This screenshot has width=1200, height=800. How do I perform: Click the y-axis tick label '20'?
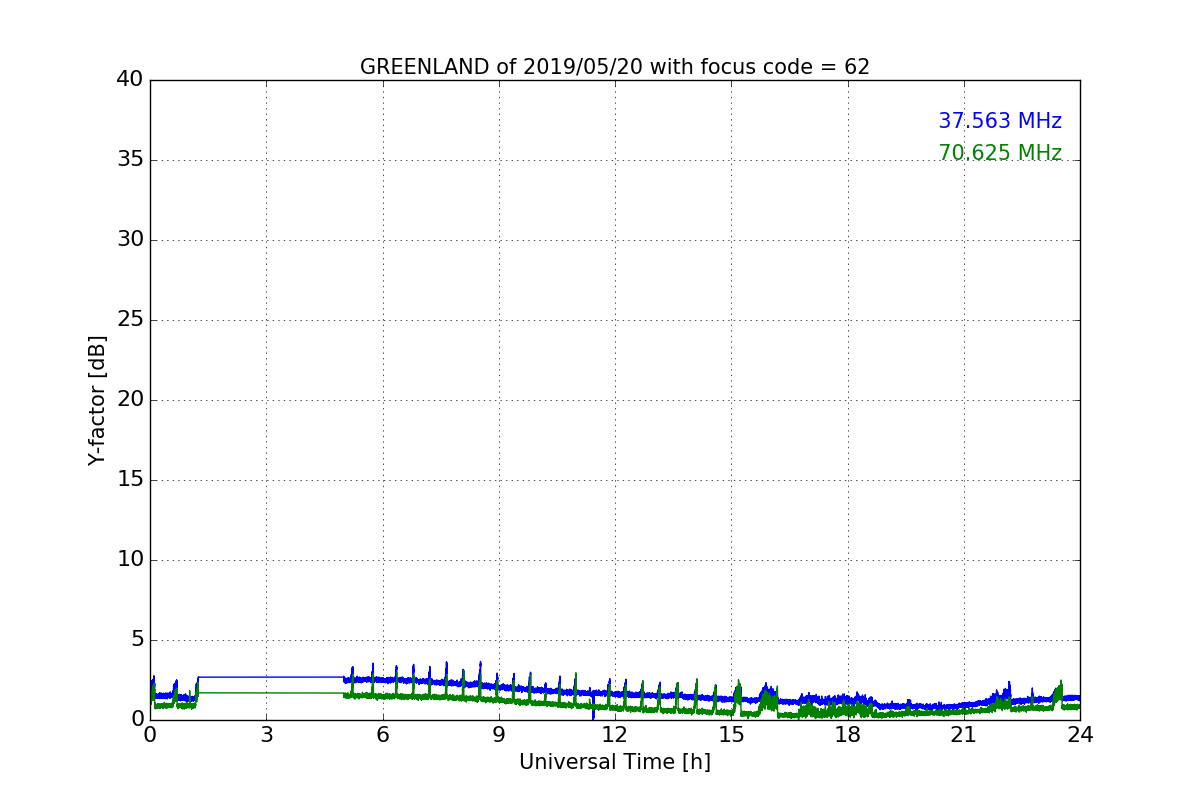click(130, 400)
